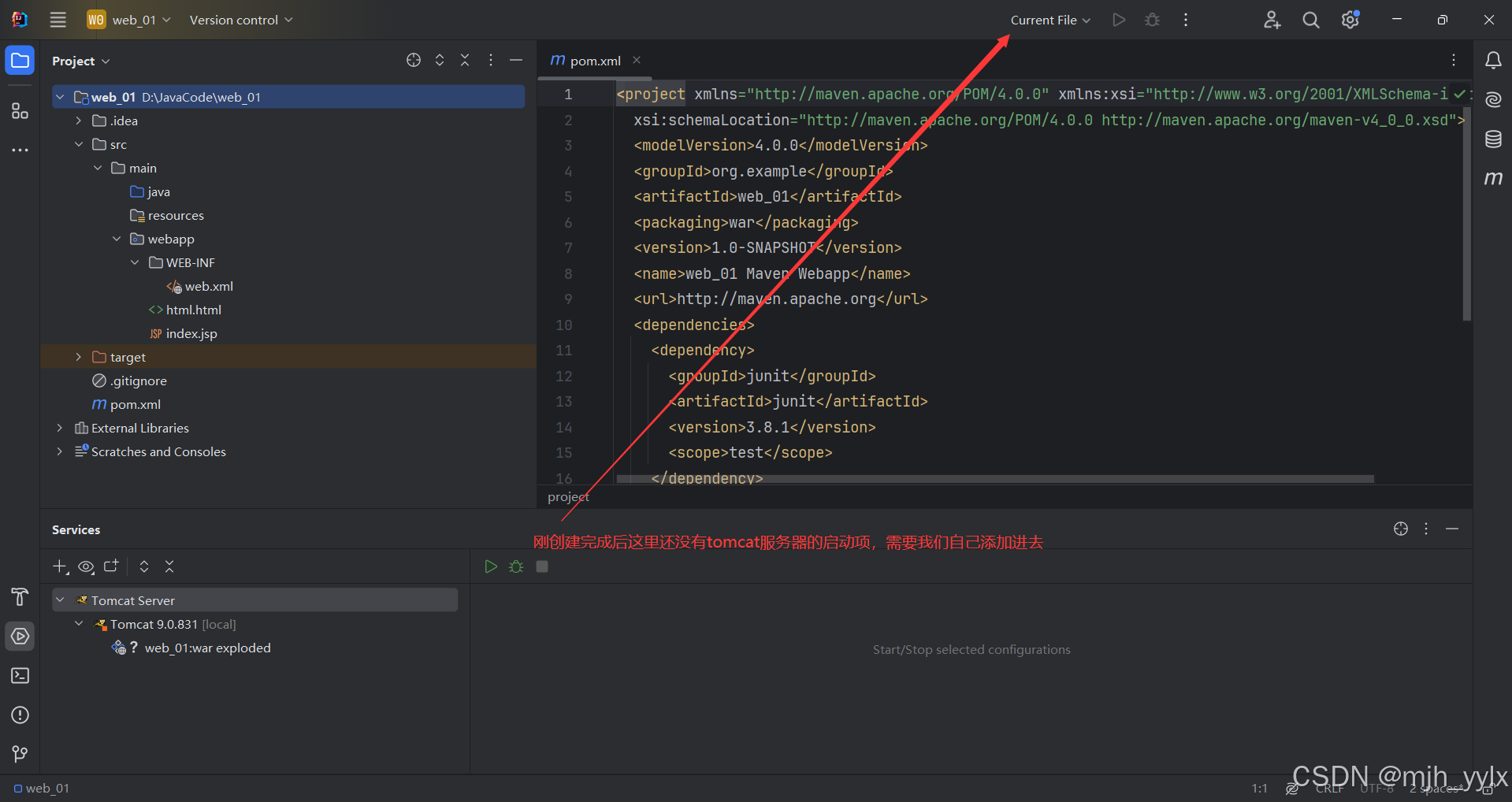The width and height of the screenshot is (1512, 802).
Task: Open the Terminal tool window
Action: 20,675
